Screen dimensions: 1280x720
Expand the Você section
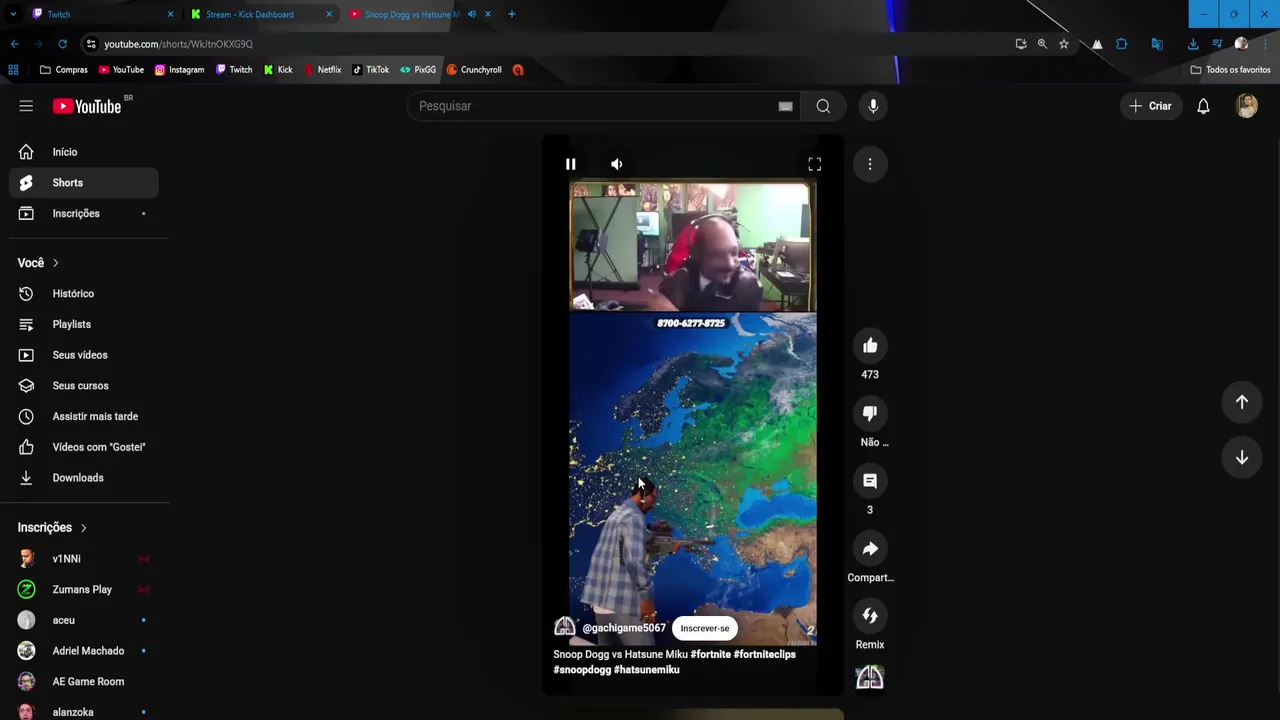click(x=38, y=263)
